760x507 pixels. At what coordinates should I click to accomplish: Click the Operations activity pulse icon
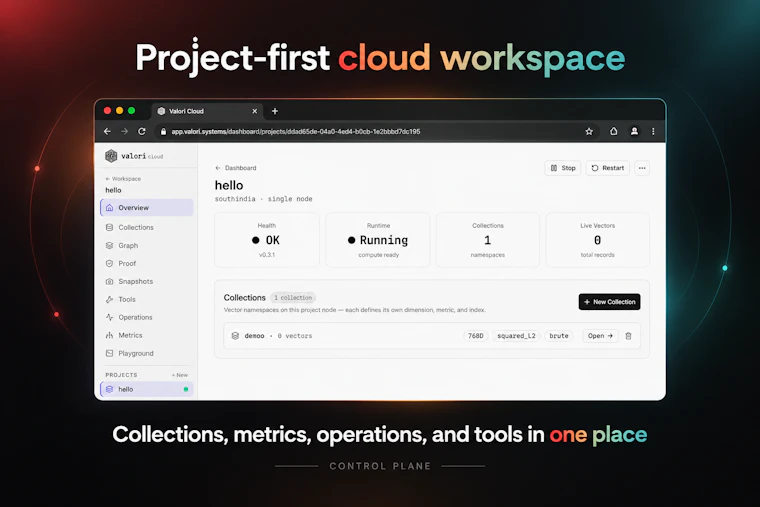click(x=110, y=317)
